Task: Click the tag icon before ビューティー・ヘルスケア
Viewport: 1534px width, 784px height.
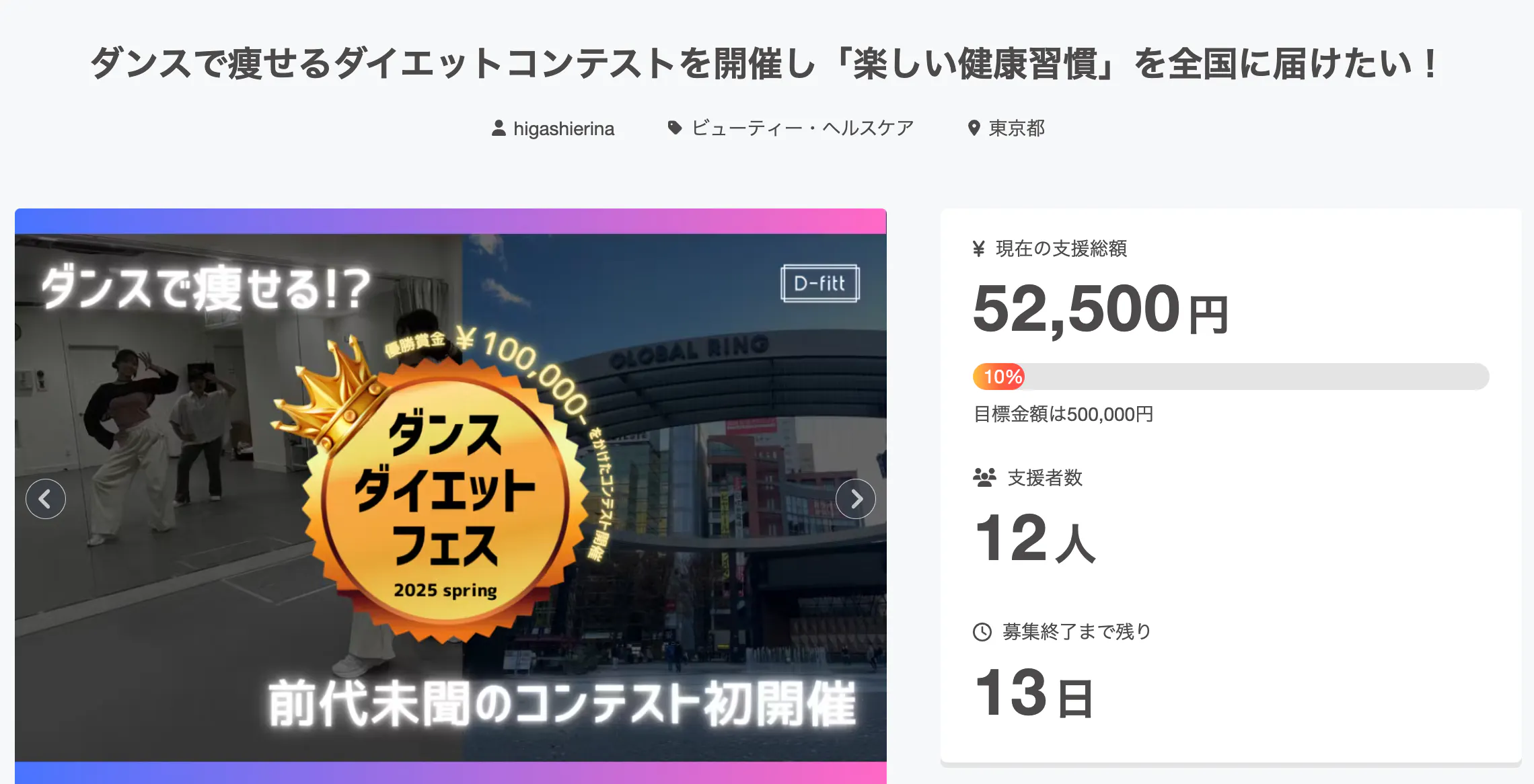Action: click(674, 127)
